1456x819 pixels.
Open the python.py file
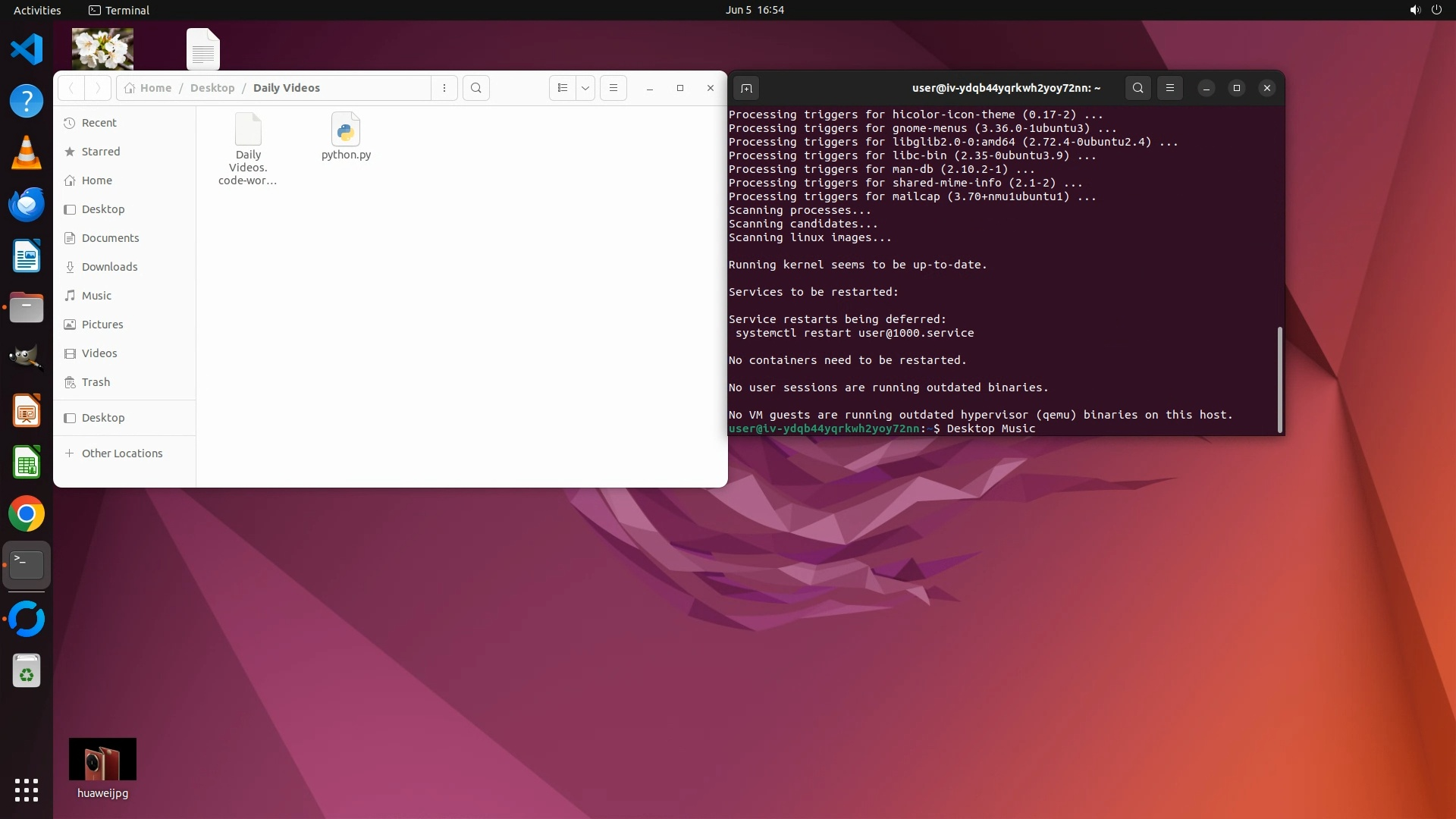click(x=346, y=136)
